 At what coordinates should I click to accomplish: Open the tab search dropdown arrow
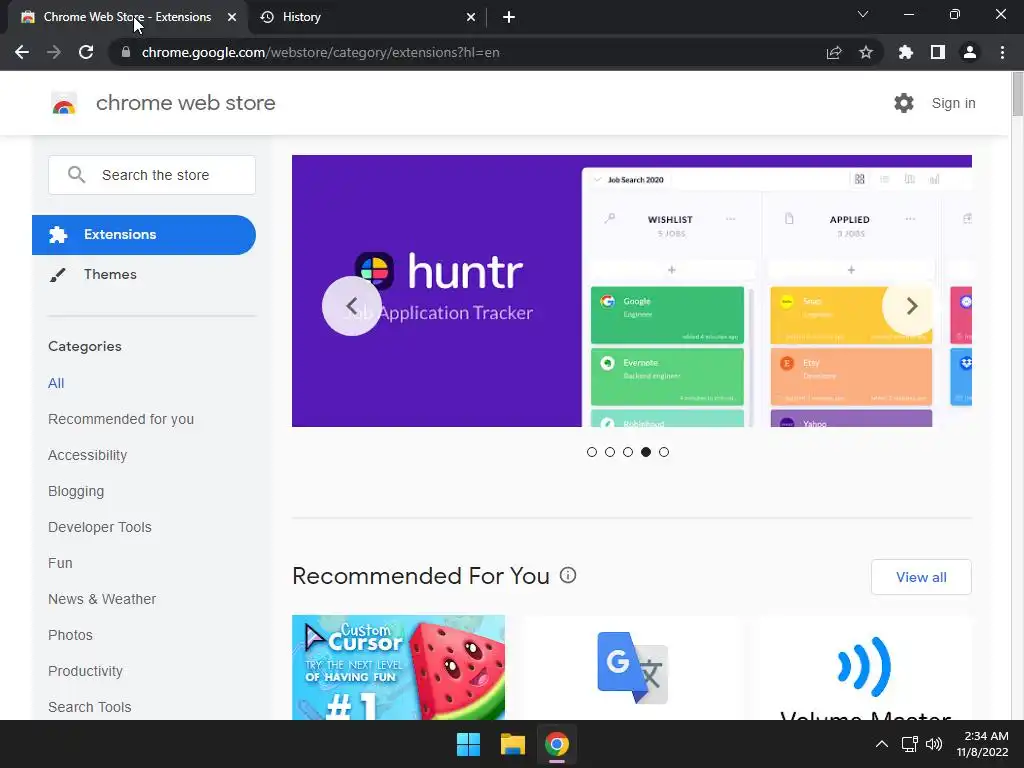point(863,14)
